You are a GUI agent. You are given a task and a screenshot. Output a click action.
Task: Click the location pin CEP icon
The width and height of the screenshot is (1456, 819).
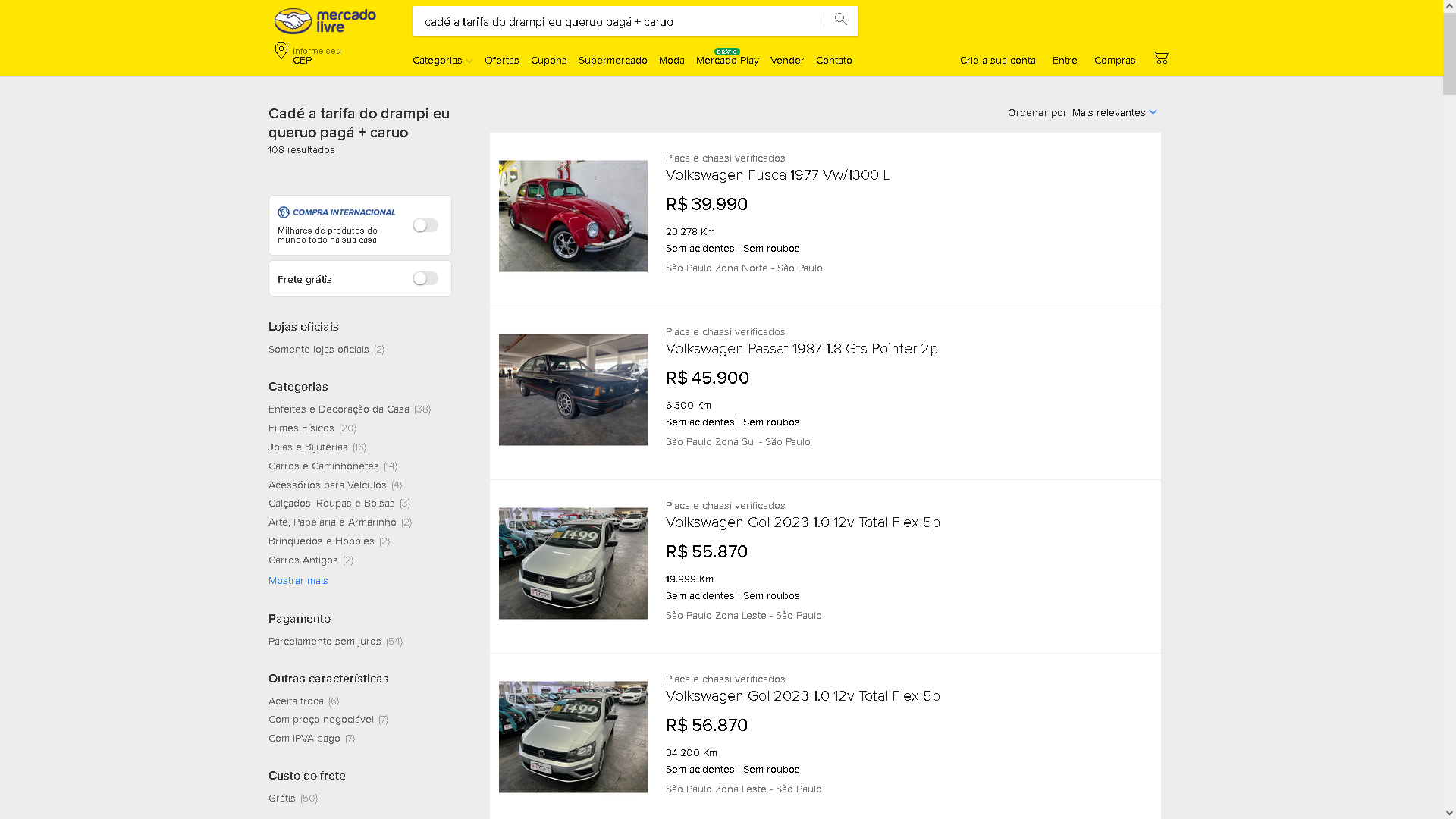pos(281,51)
